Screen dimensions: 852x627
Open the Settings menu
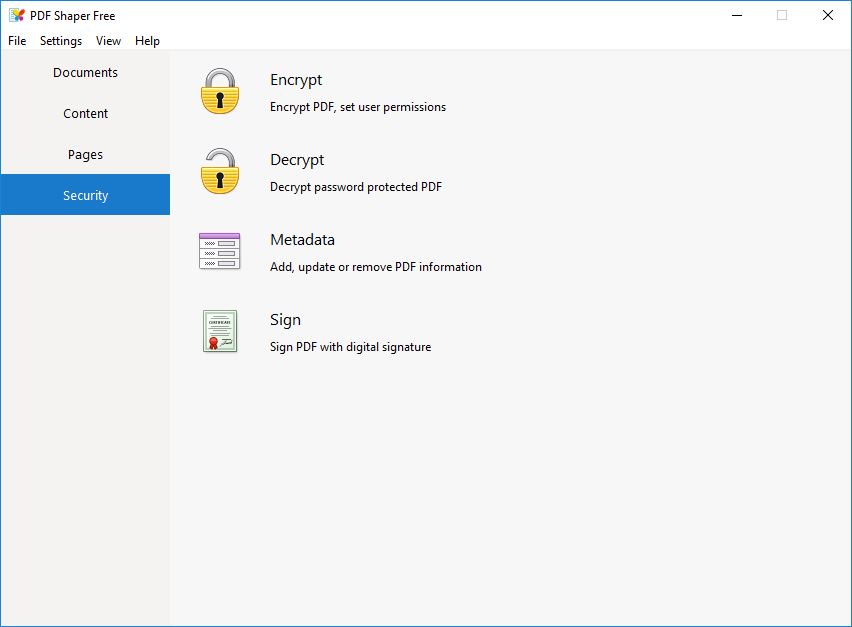coord(61,41)
